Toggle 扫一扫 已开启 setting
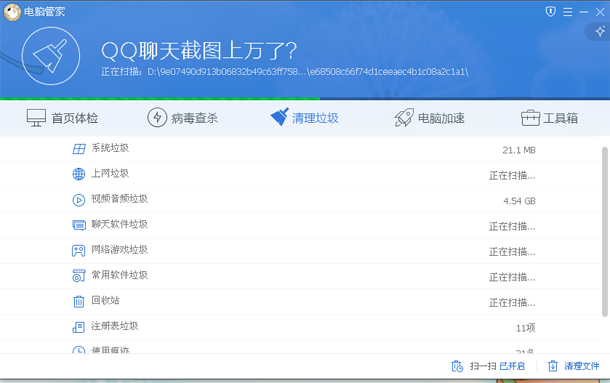This screenshot has width=610, height=383. [x=512, y=366]
